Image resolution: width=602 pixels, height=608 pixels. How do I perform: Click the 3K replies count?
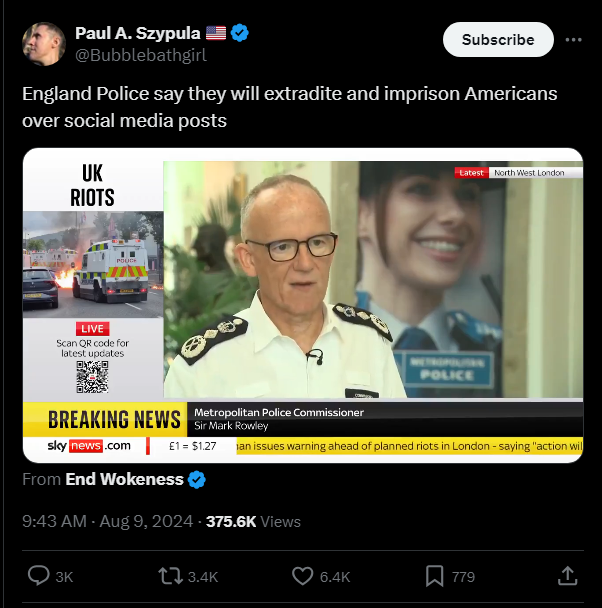click(x=64, y=577)
